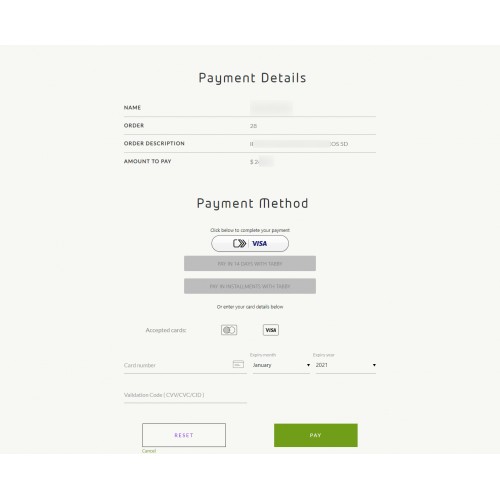Click the arrow beside 2021 expiry year
The height and width of the screenshot is (500, 500).
pos(374,365)
